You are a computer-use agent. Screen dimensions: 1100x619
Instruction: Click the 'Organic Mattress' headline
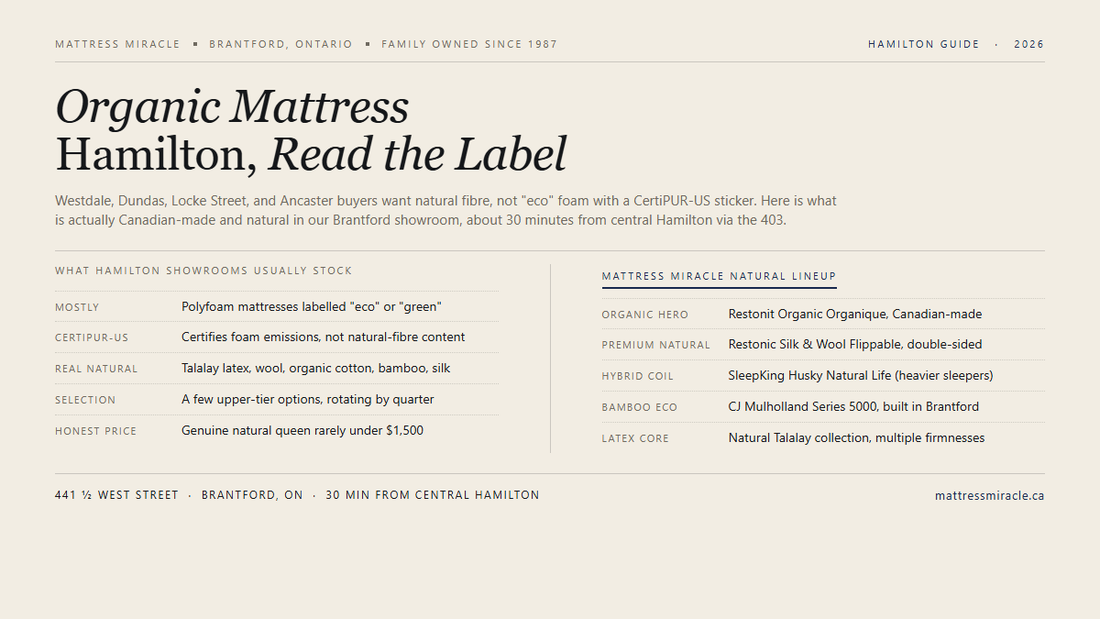(232, 107)
